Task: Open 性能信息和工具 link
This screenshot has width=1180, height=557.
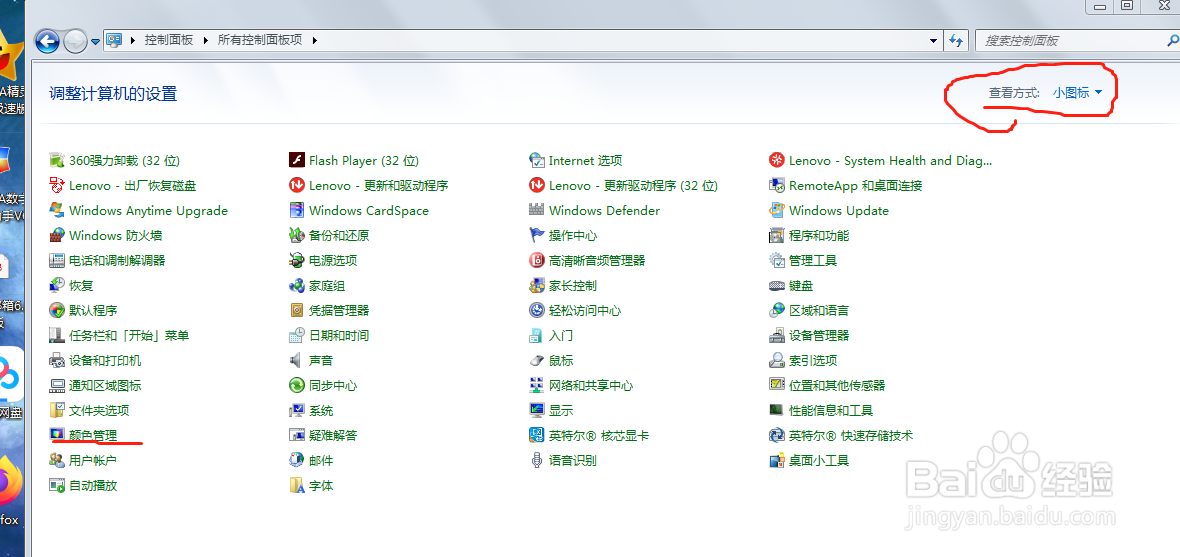Action: coord(831,410)
